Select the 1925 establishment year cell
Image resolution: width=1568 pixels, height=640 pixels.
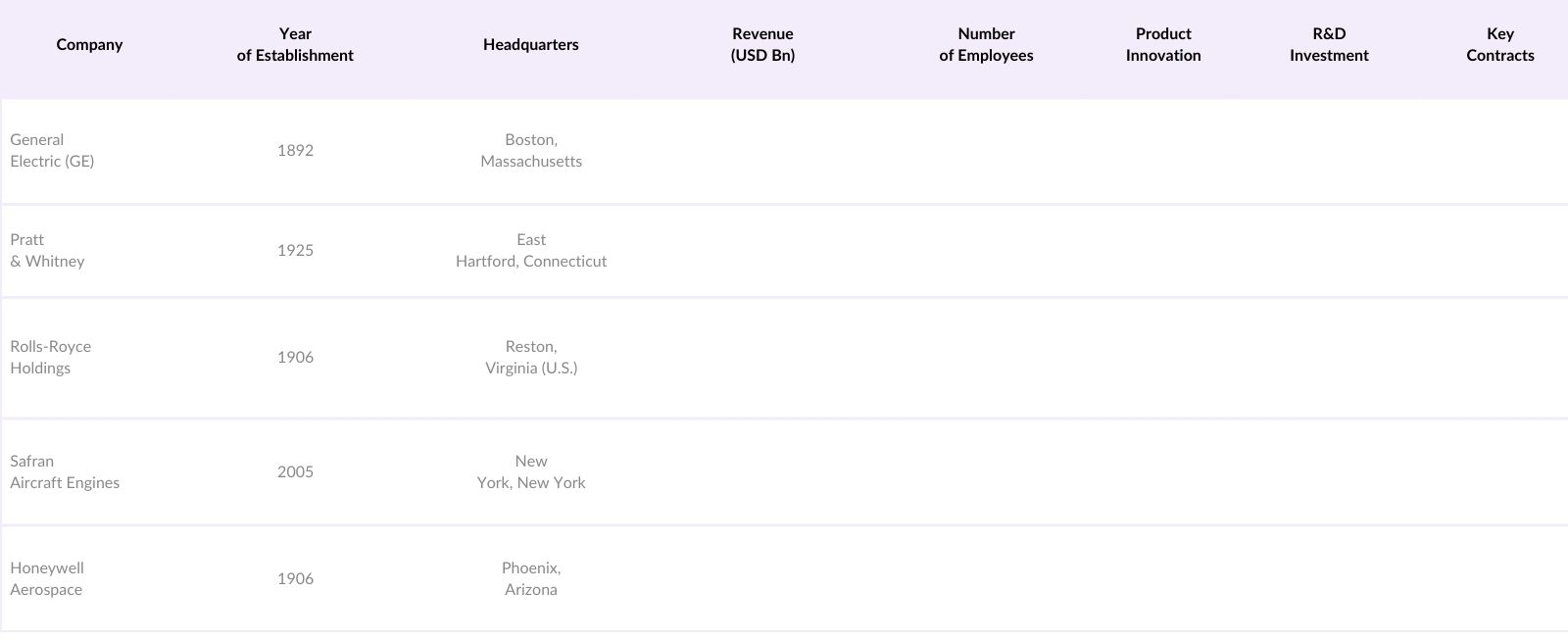[x=295, y=251]
